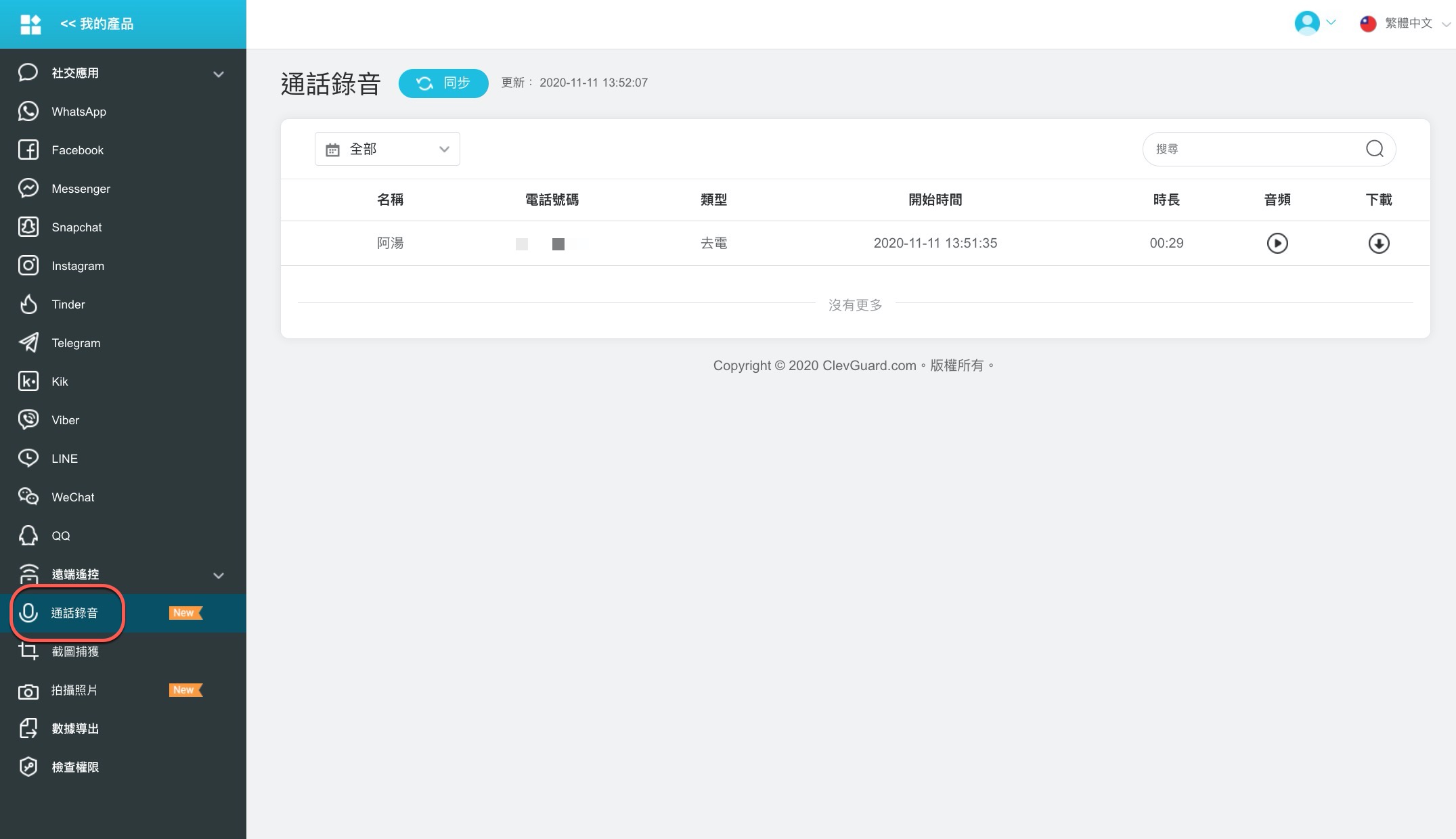
Task: Open the Tinder sidebar entry
Action: click(x=68, y=304)
